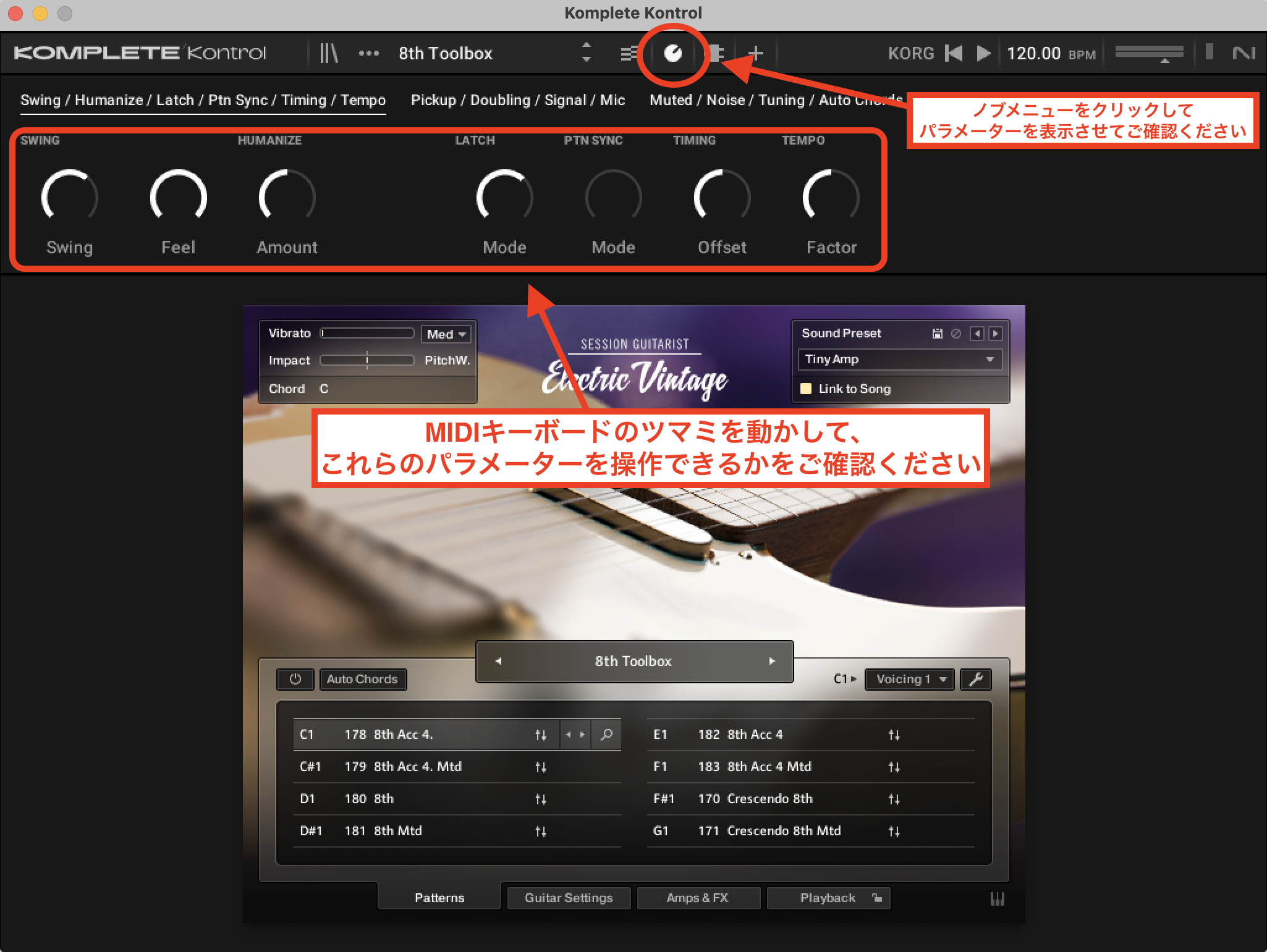Show the knob parameter view
Screen dimensions: 1267x952
coord(672,53)
